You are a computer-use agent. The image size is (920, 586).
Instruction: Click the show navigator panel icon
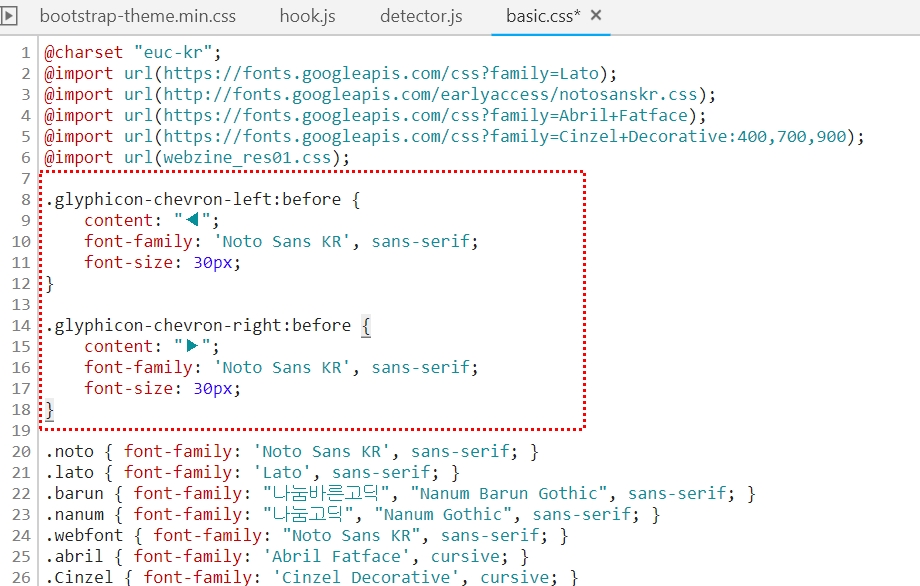[10, 16]
